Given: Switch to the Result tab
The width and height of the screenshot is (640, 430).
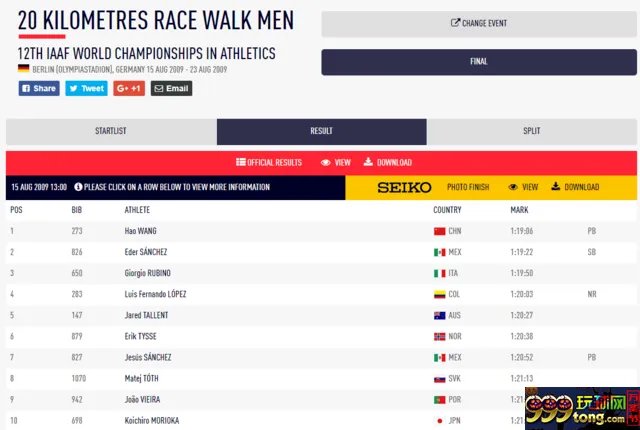Looking at the screenshot, I should click(322, 131).
